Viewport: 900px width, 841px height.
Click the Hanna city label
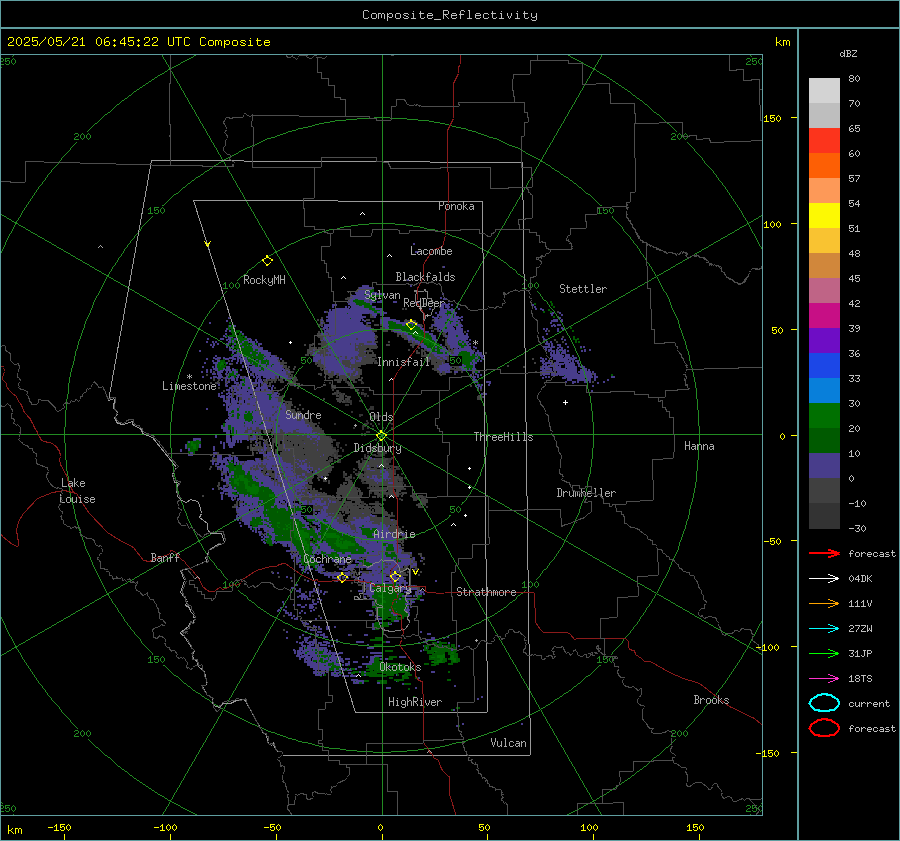coord(699,446)
